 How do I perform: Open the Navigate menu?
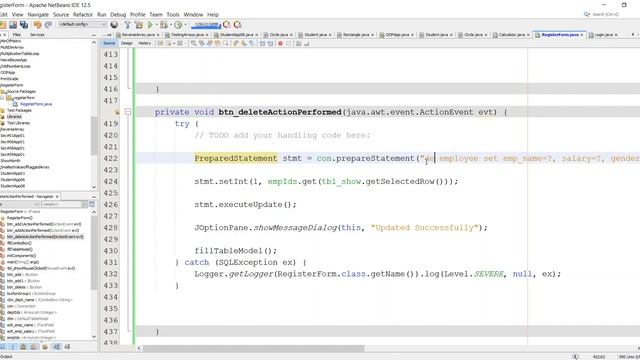point(38,14)
